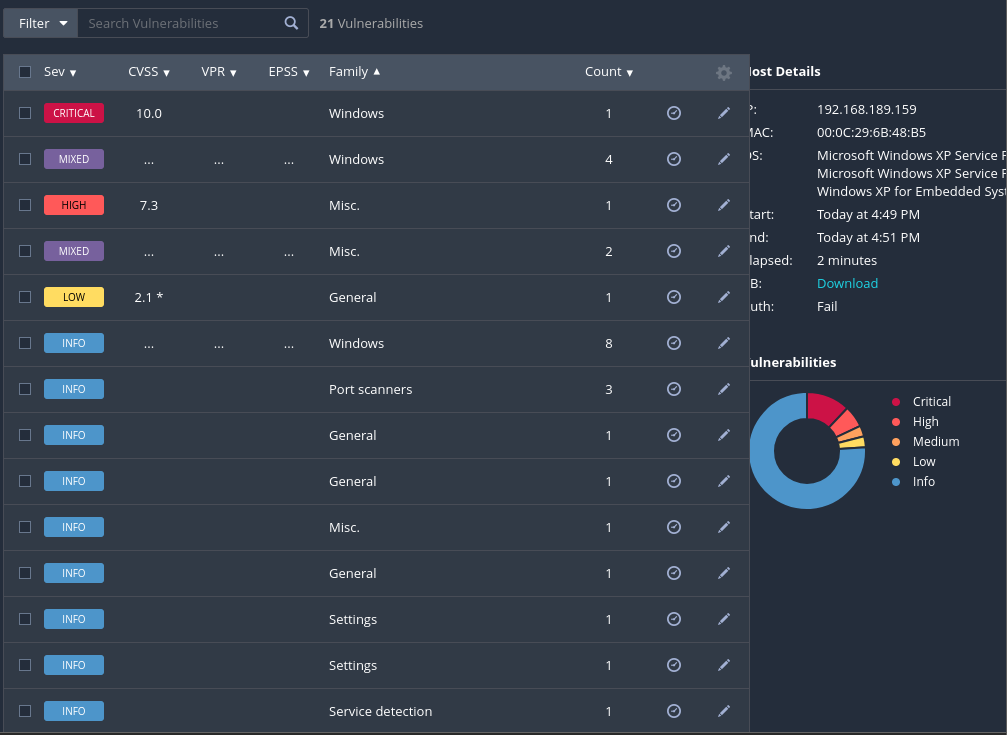The image size is (1007, 735).
Task: Click pencil icon in MIXED Windows row
Action: [724, 159]
